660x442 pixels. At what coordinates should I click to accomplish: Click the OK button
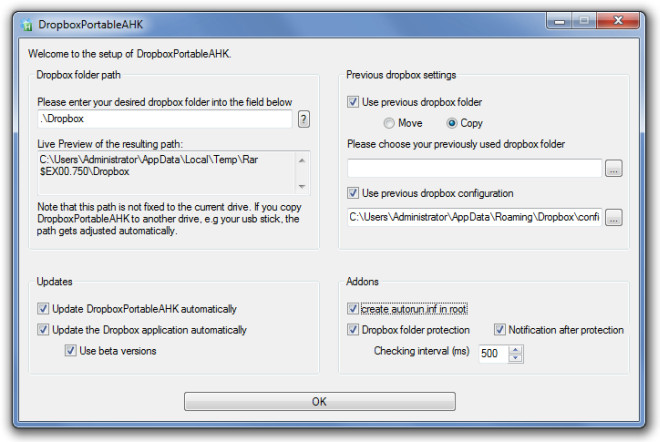pos(319,402)
